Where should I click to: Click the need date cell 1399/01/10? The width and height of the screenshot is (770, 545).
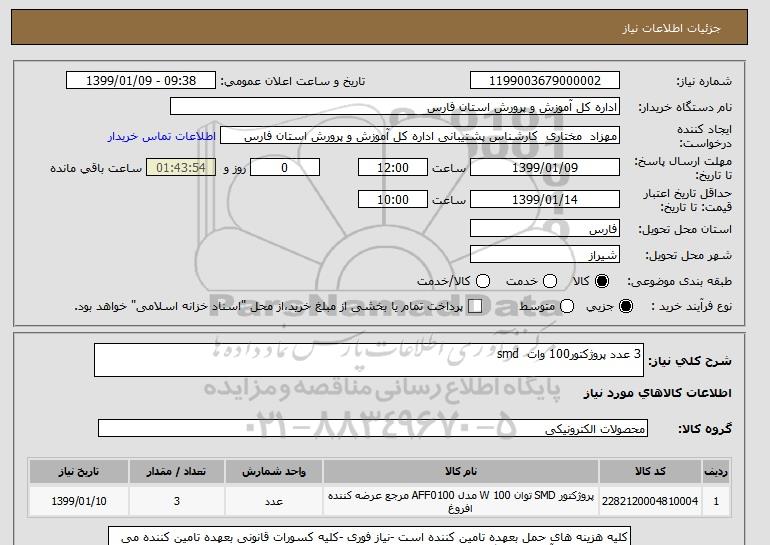(x=79, y=501)
